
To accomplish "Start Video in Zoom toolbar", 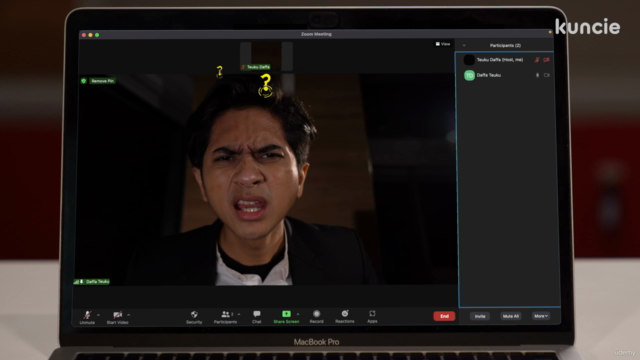I will click(118, 317).
